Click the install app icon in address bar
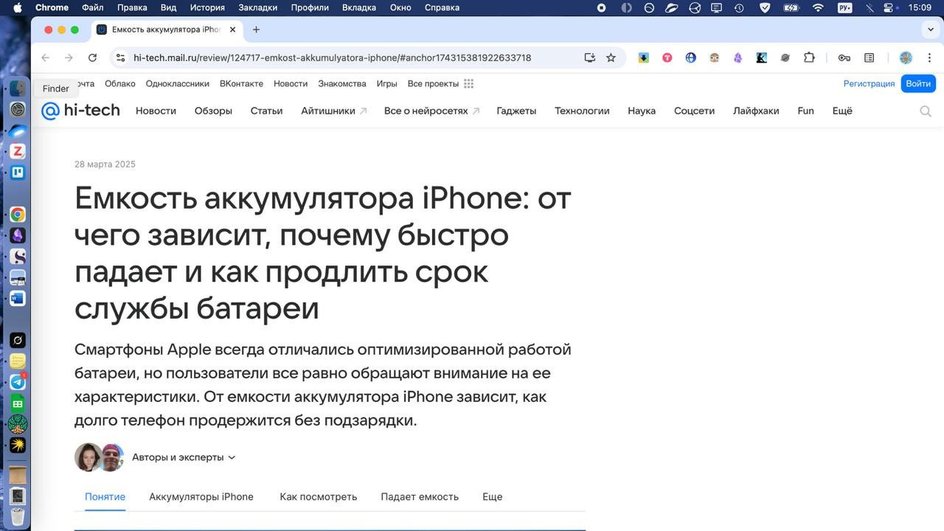 pyautogui.click(x=589, y=58)
